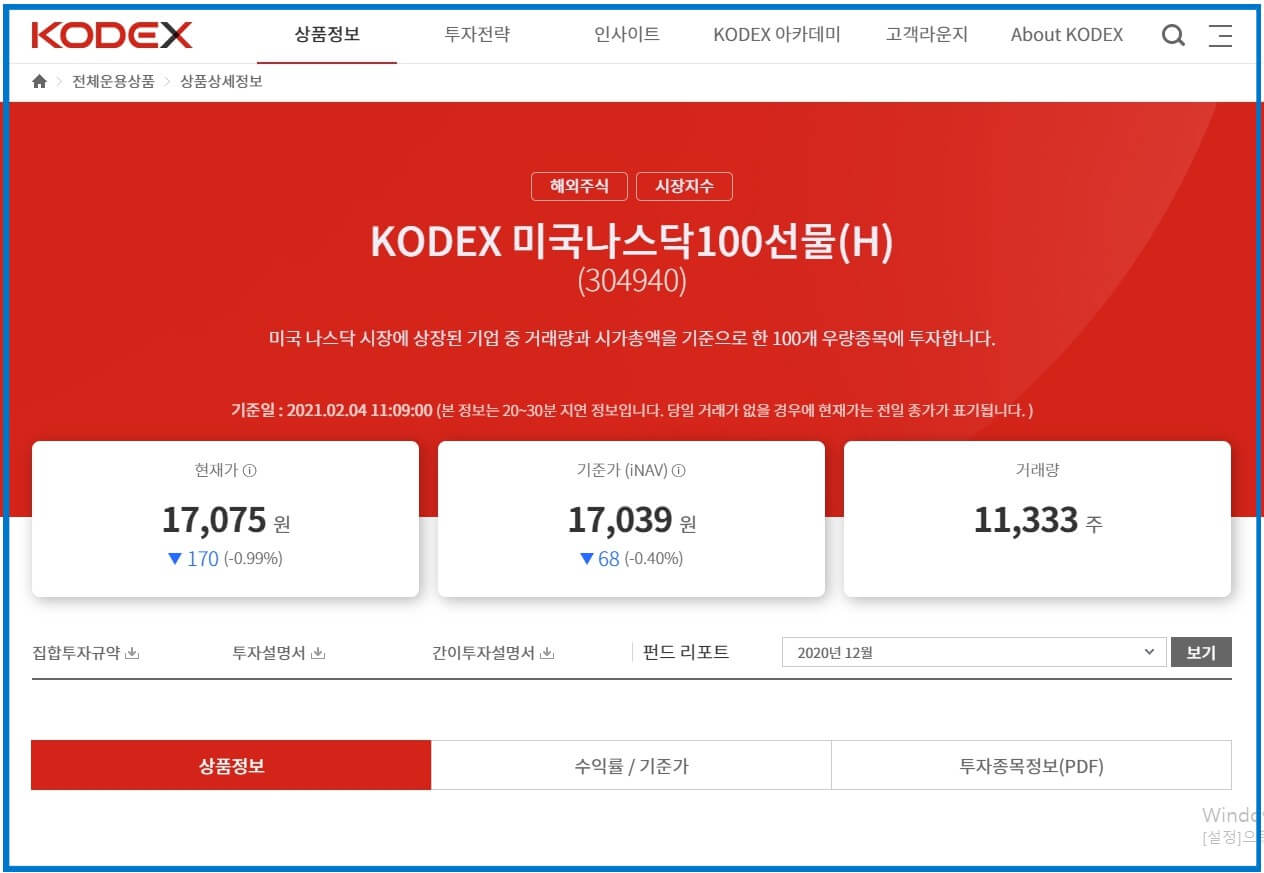Click the fund code (304940)
Screen dimensions: 1264x873
point(632,281)
